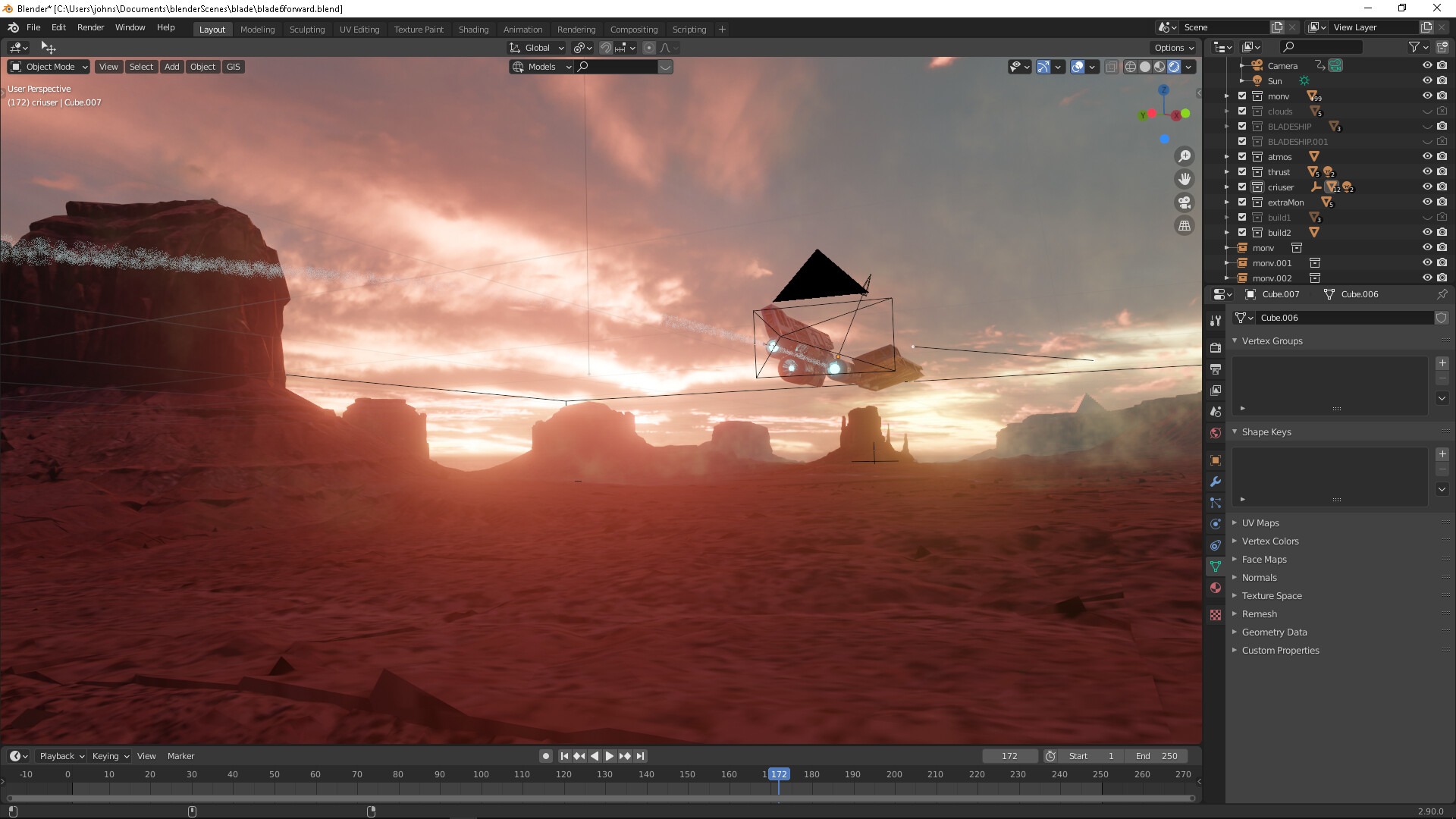Click the pan hand viewport gizmo

pos(1184,179)
